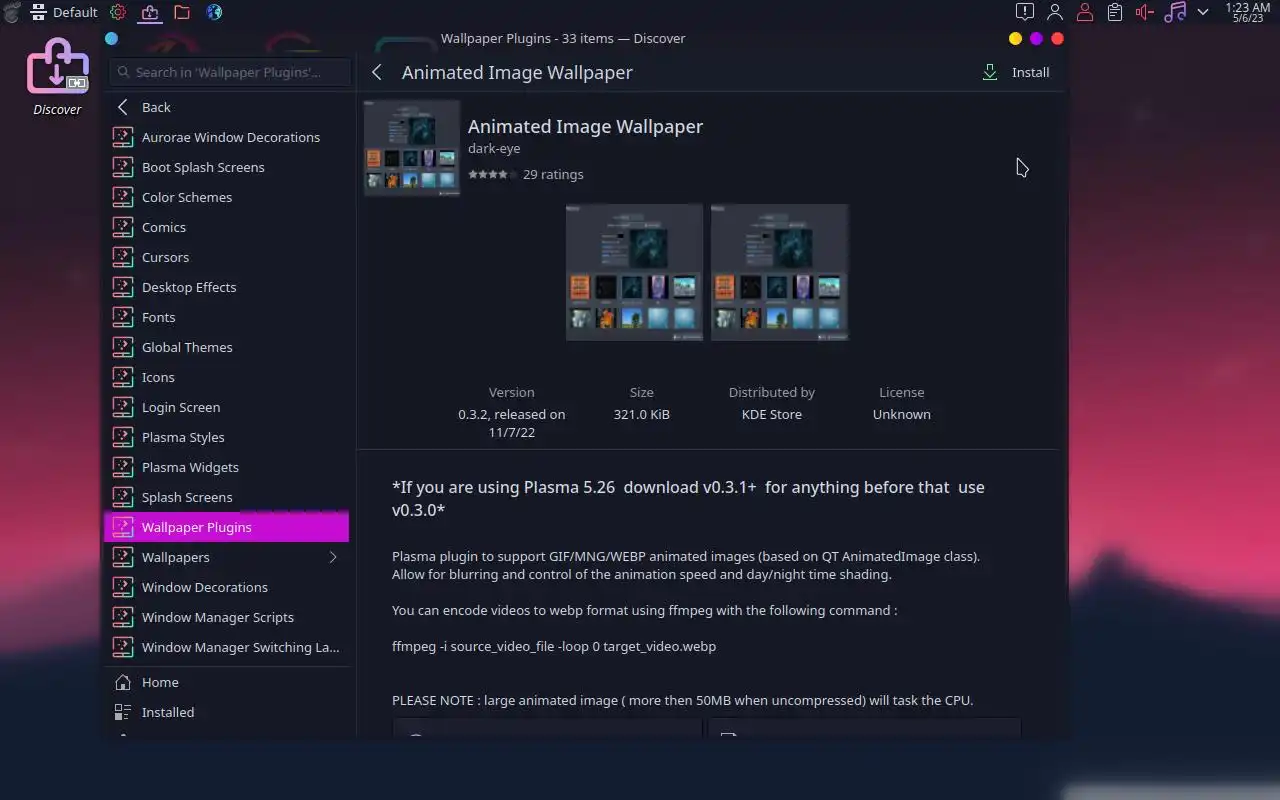Click the 29 ratings link
The height and width of the screenshot is (800, 1280).
click(553, 174)
